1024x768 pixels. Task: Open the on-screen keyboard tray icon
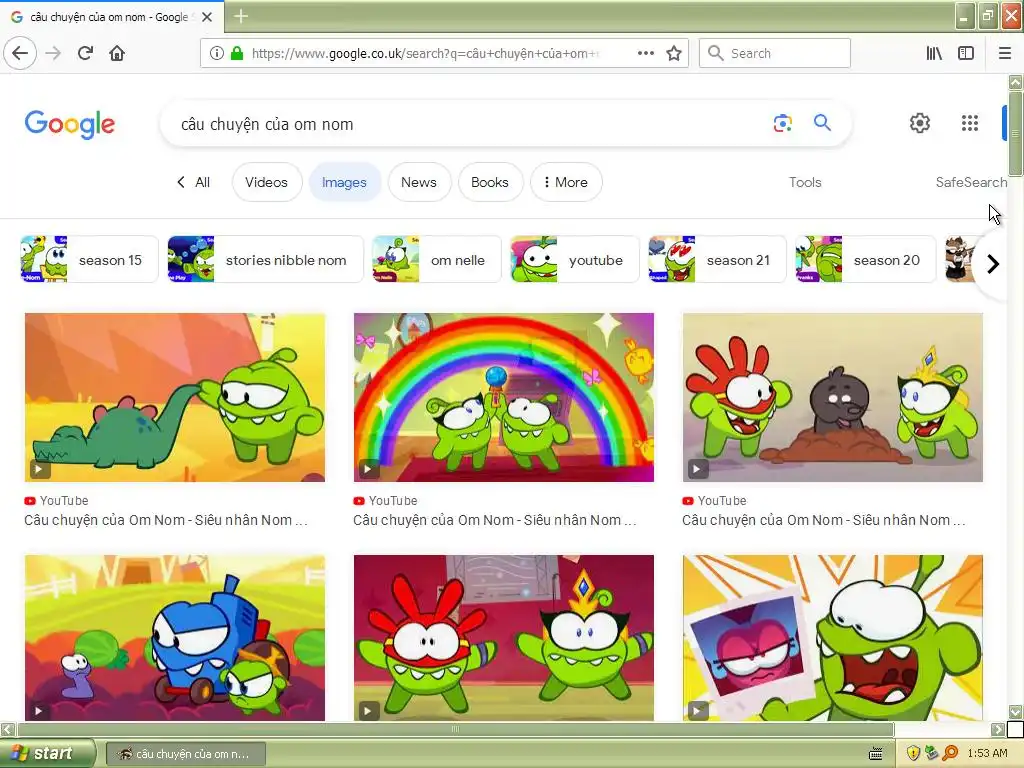point(876,754)
